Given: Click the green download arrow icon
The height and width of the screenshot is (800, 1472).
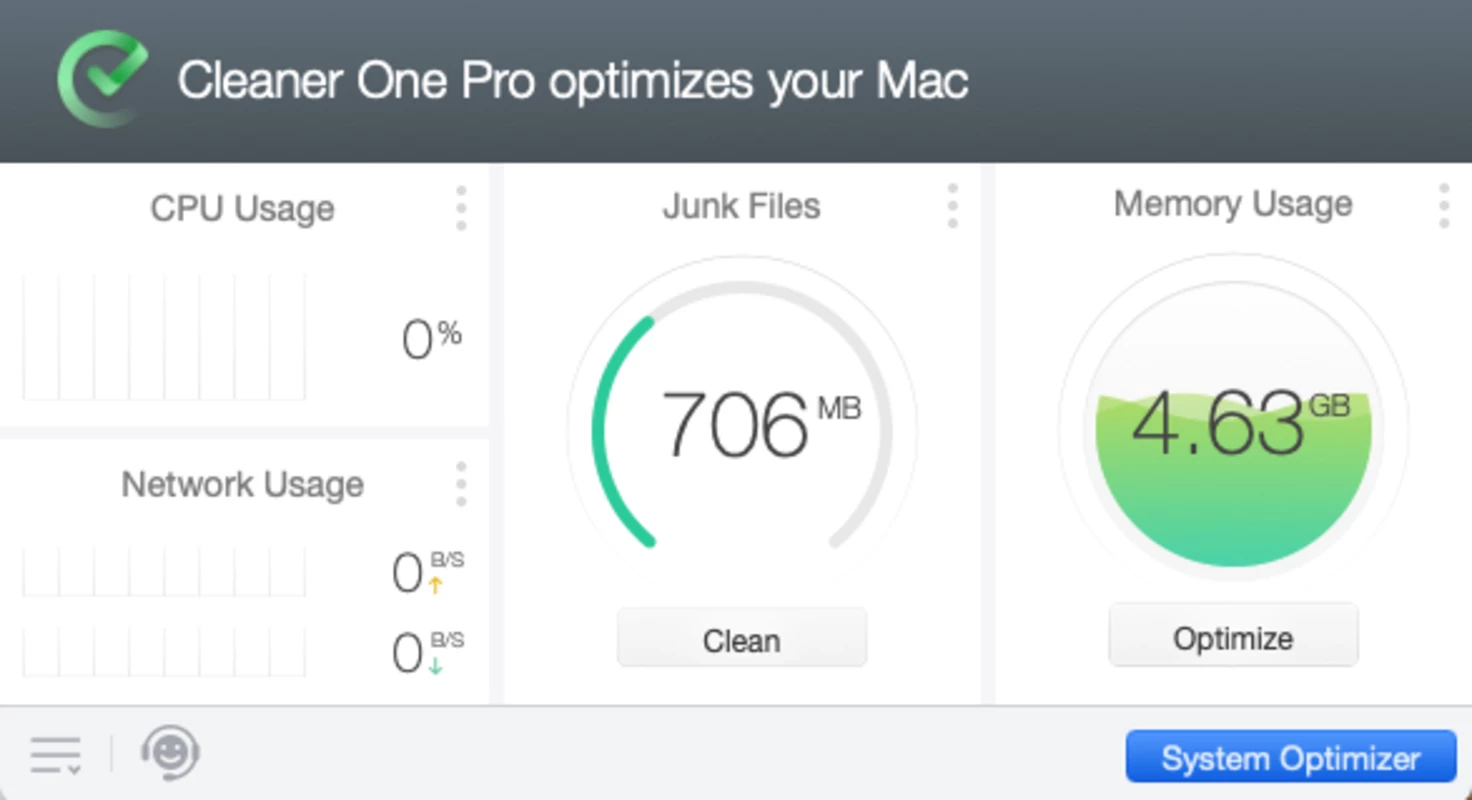Looking at the screenshot, I should coord(435,666).
